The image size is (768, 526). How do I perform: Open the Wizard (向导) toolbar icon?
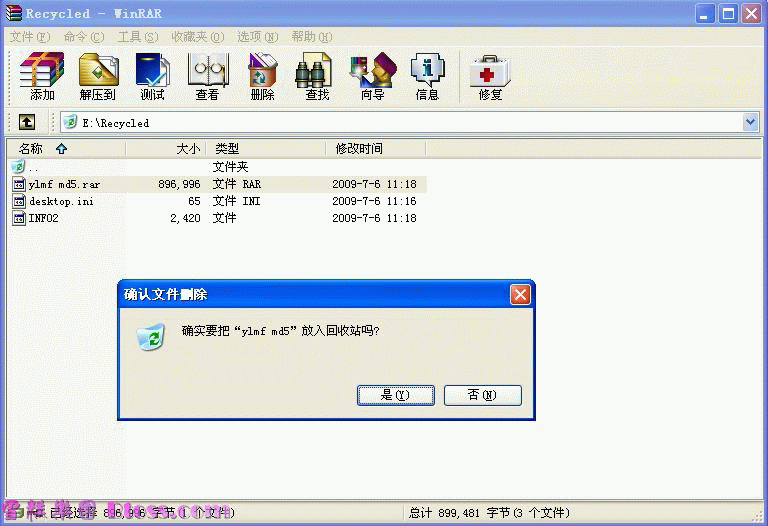point(373,76)
